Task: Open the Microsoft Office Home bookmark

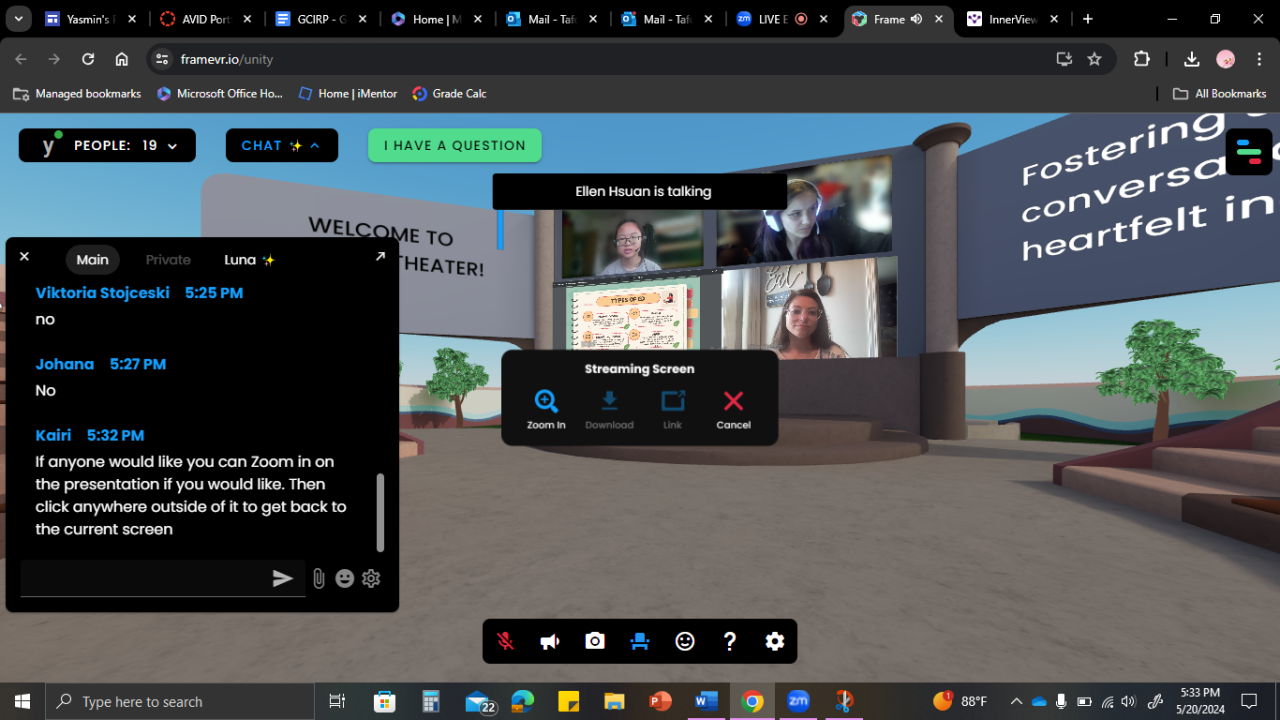Action: tap(220, 93)
